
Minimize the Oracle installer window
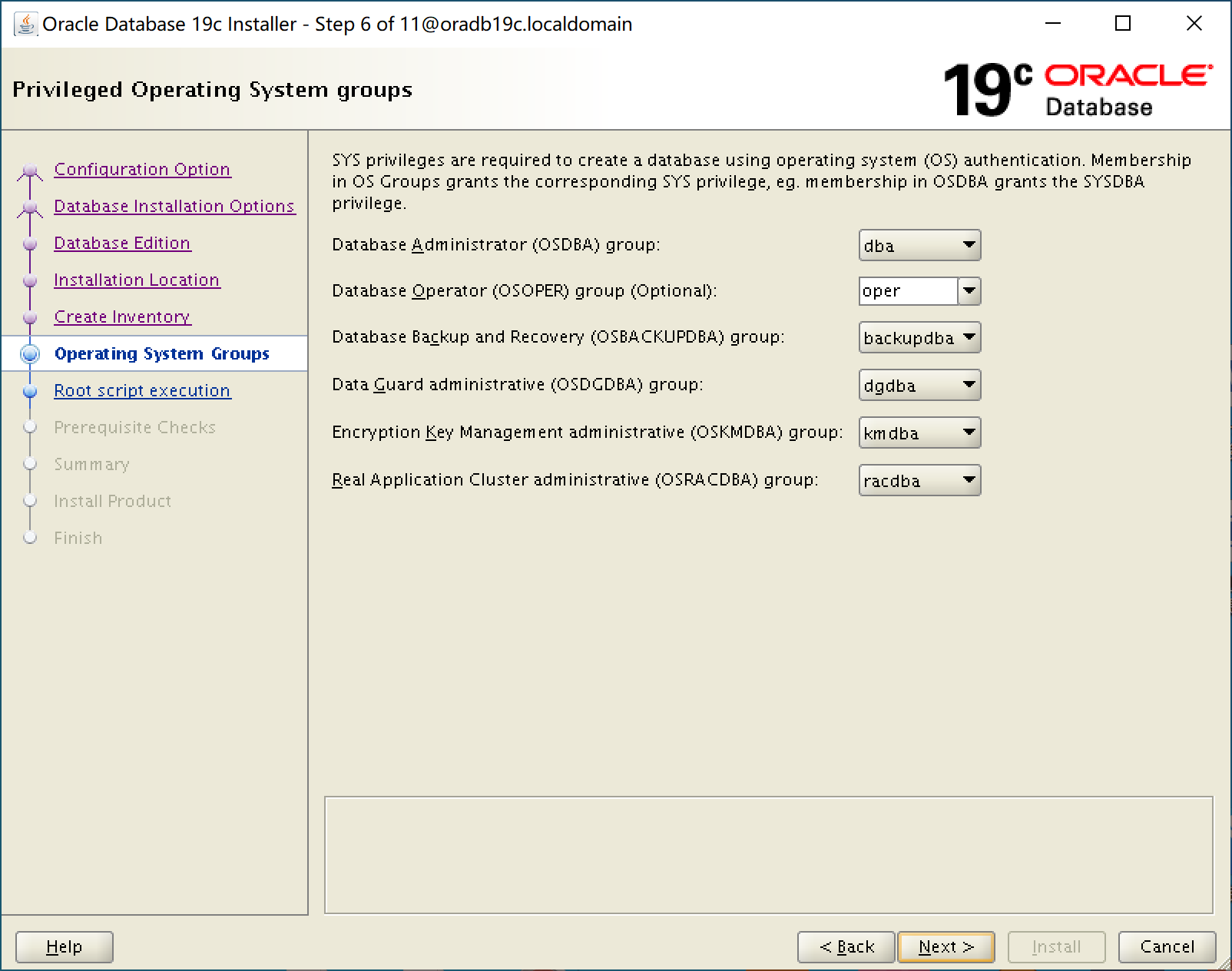click(1053, 24)
